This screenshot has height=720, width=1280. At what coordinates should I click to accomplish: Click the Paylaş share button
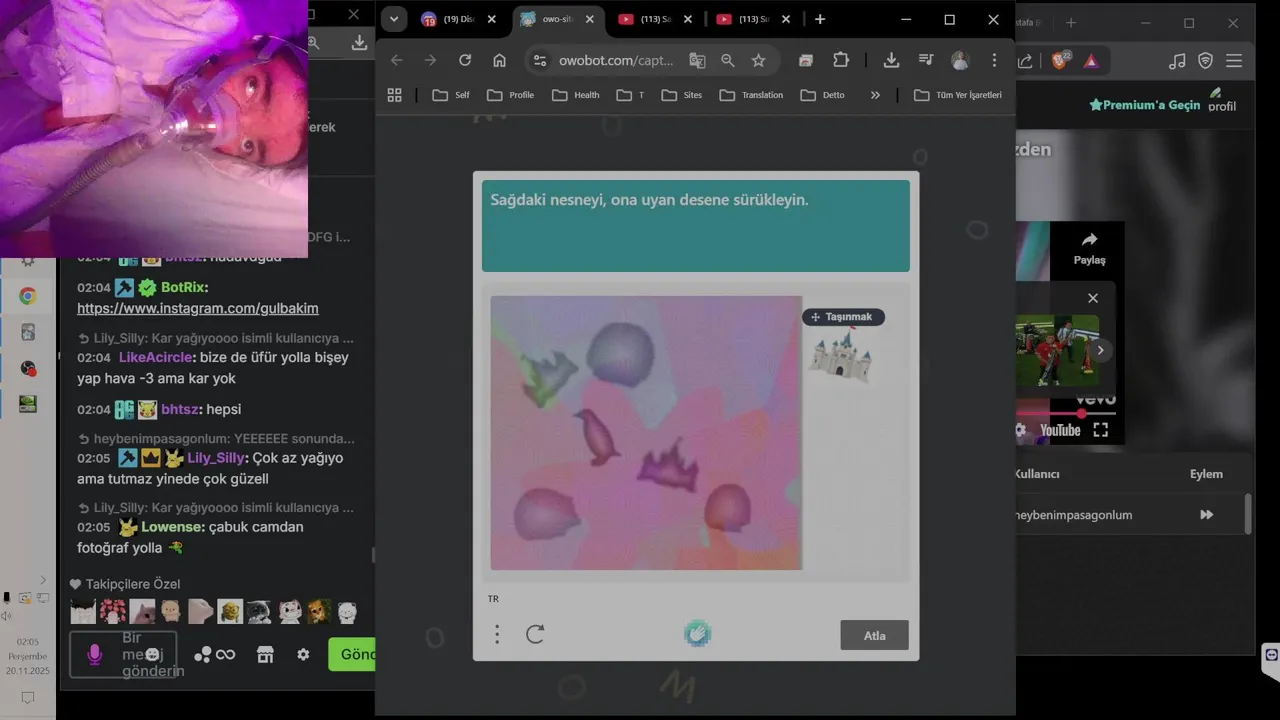pos(1090,248)
